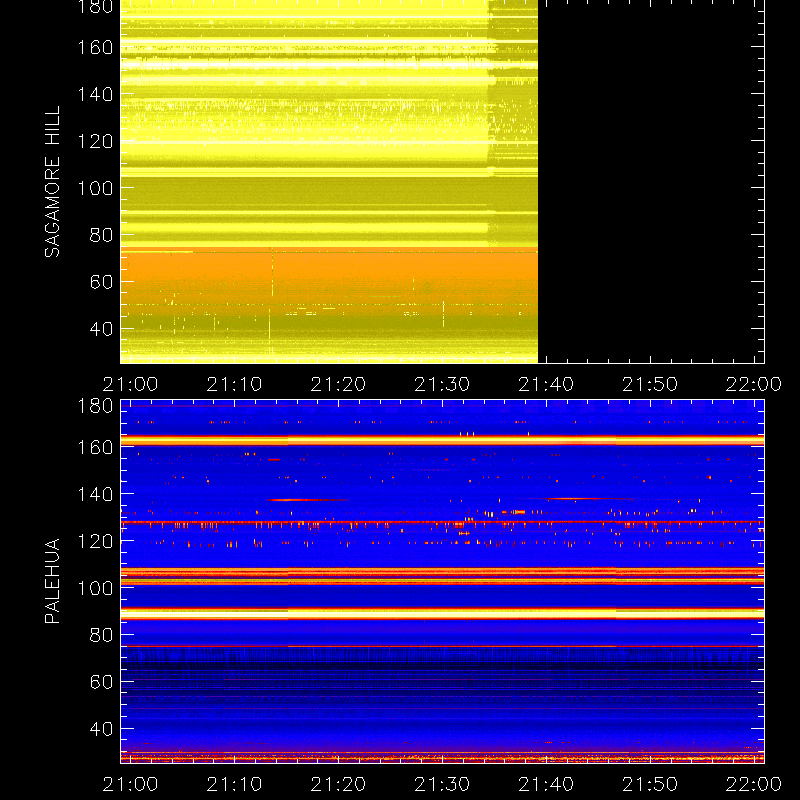Click the bright 88 emission band in Palehua spectrogram
Screen dimensions: 800x800
tap(442, 614)
